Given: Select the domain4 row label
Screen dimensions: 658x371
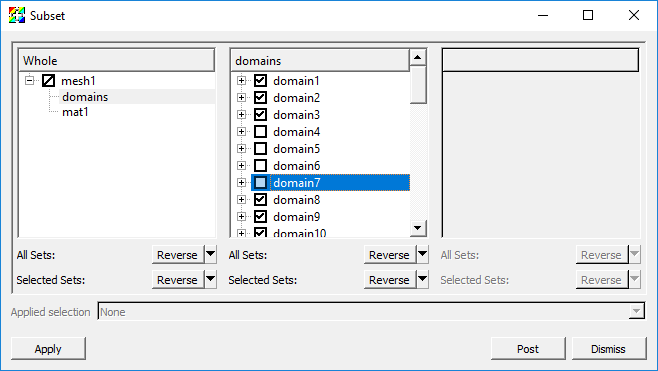Looking at the screenshot, I should [296, 132].
